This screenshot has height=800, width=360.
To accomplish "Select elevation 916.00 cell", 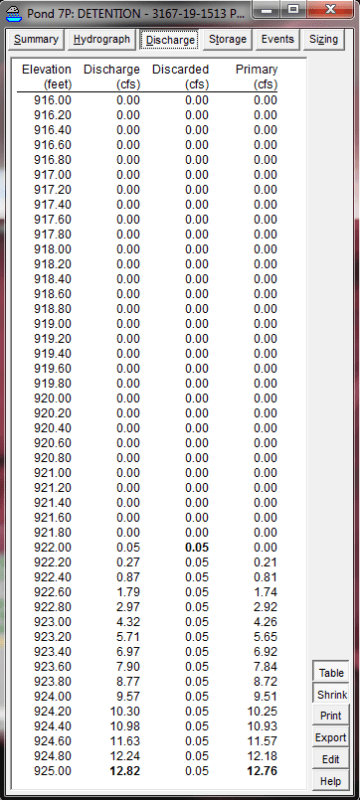I will (53, 100).
